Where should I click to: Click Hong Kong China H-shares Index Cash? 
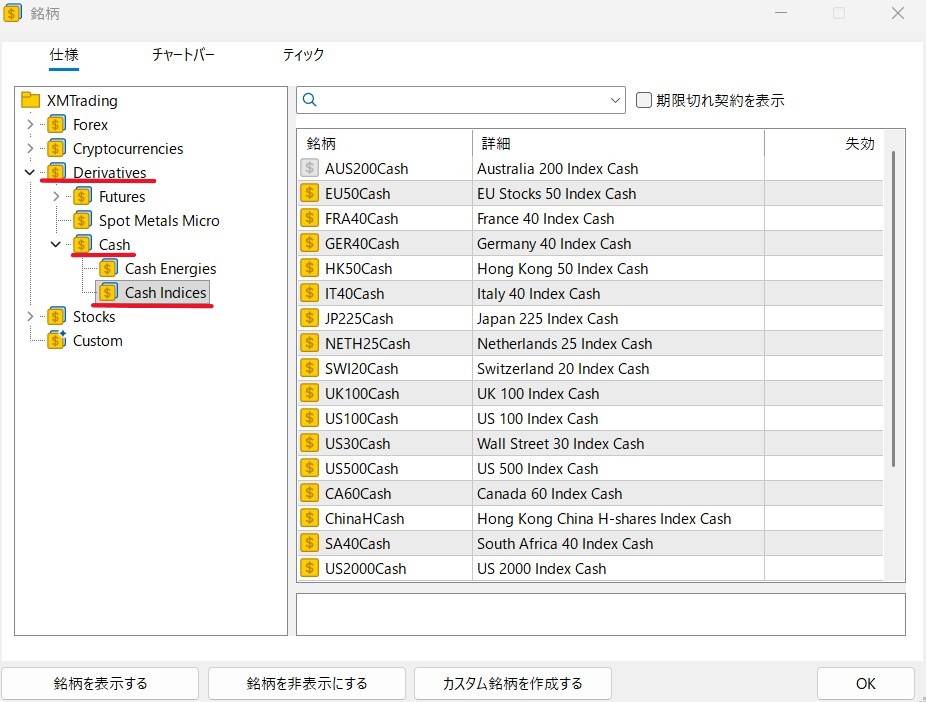coord(604,518)
